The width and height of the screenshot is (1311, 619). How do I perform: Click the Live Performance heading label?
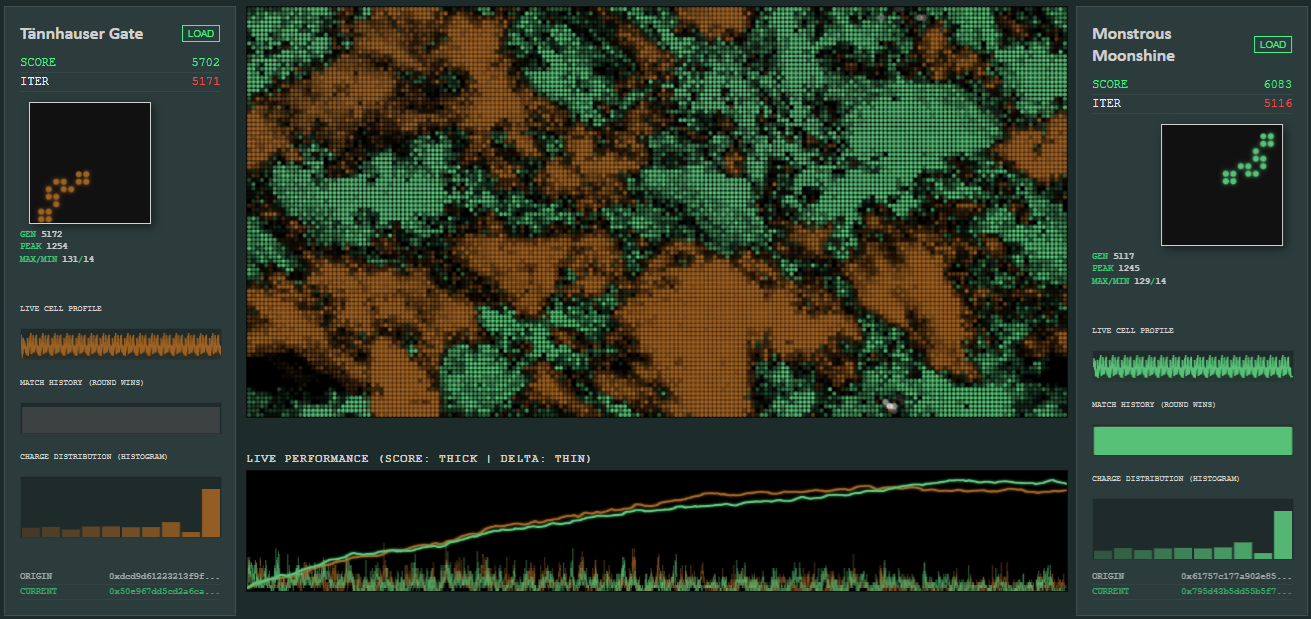(x=419, y=459)
